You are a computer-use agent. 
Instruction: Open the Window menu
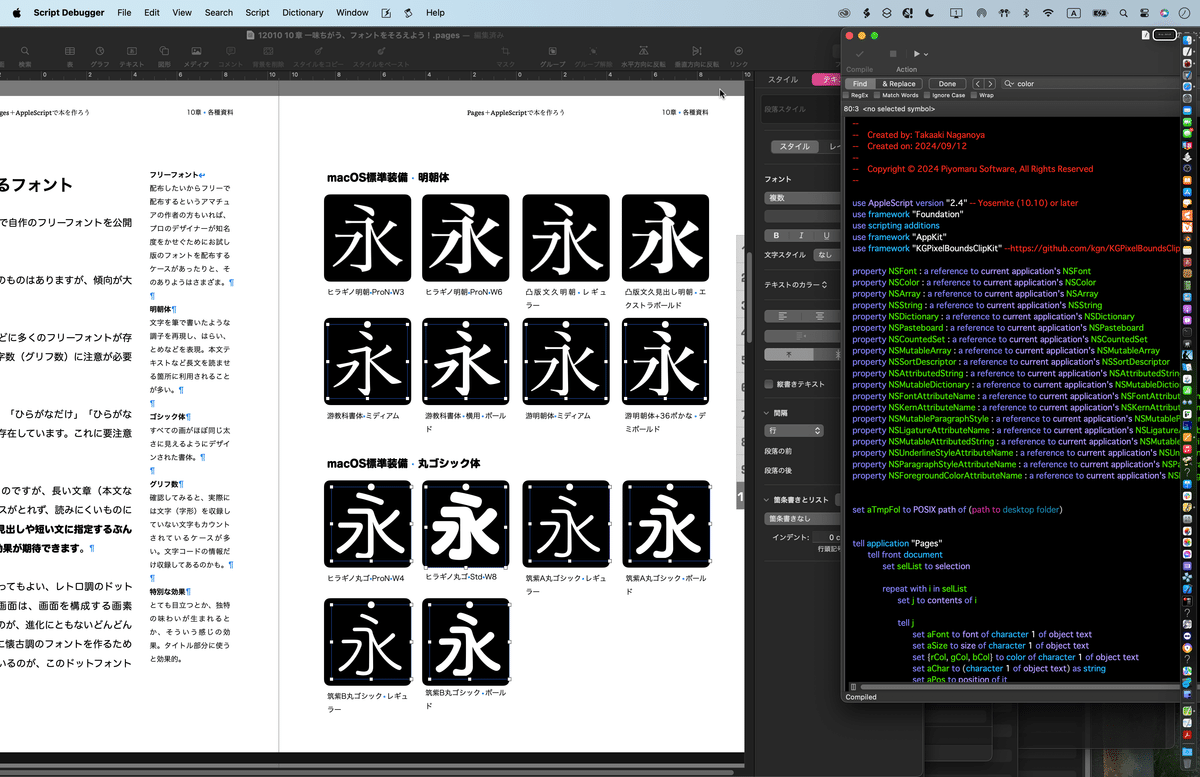[352, 13]
